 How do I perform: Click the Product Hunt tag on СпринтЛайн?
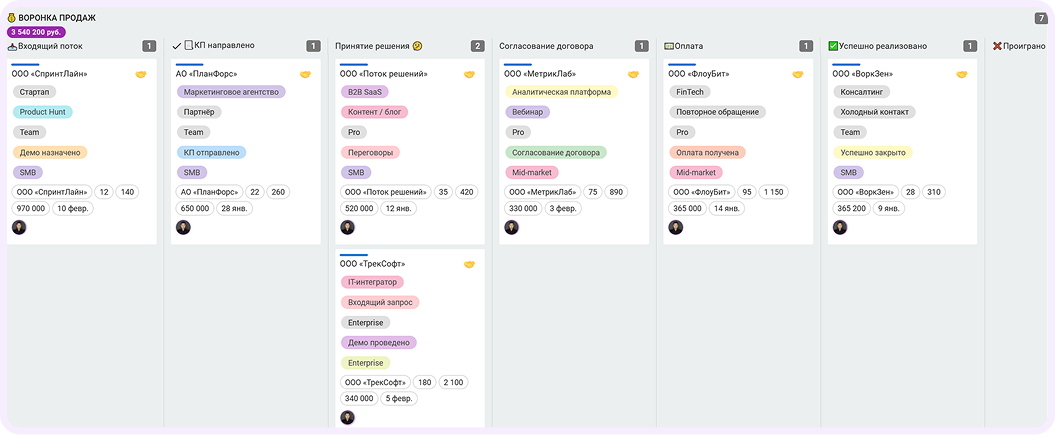[42, 112]
